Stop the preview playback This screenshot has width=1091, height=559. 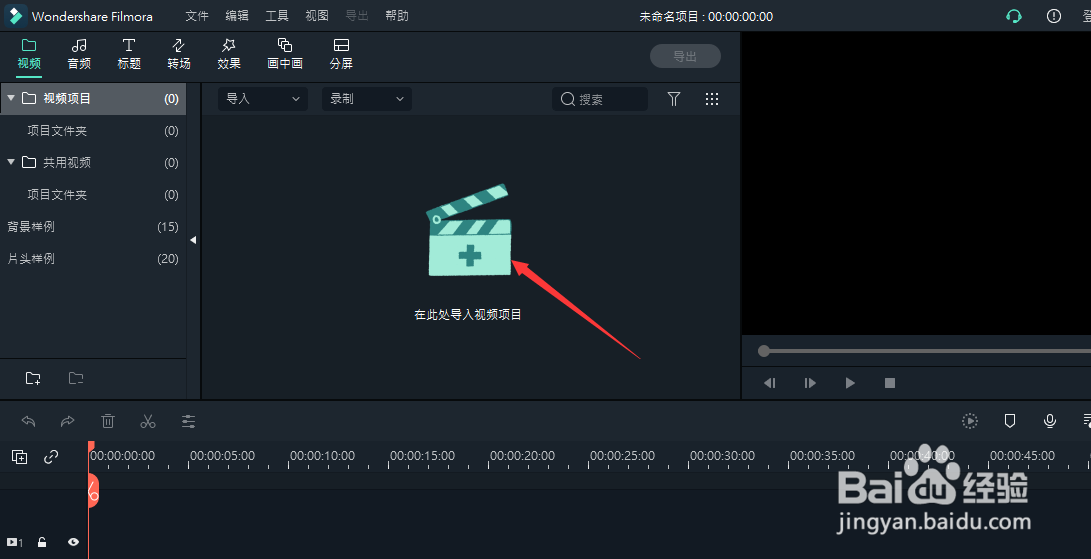click(x=890, y=383)
